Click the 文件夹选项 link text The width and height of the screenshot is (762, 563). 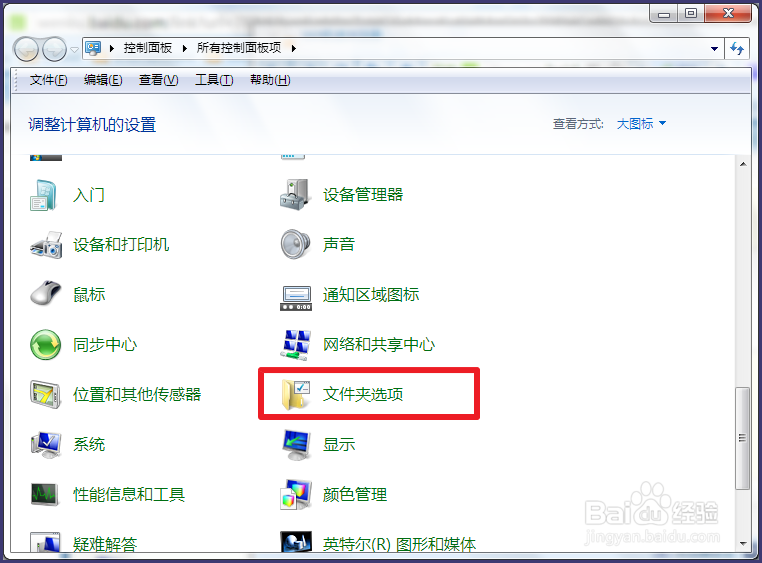[x=363, y=394]
